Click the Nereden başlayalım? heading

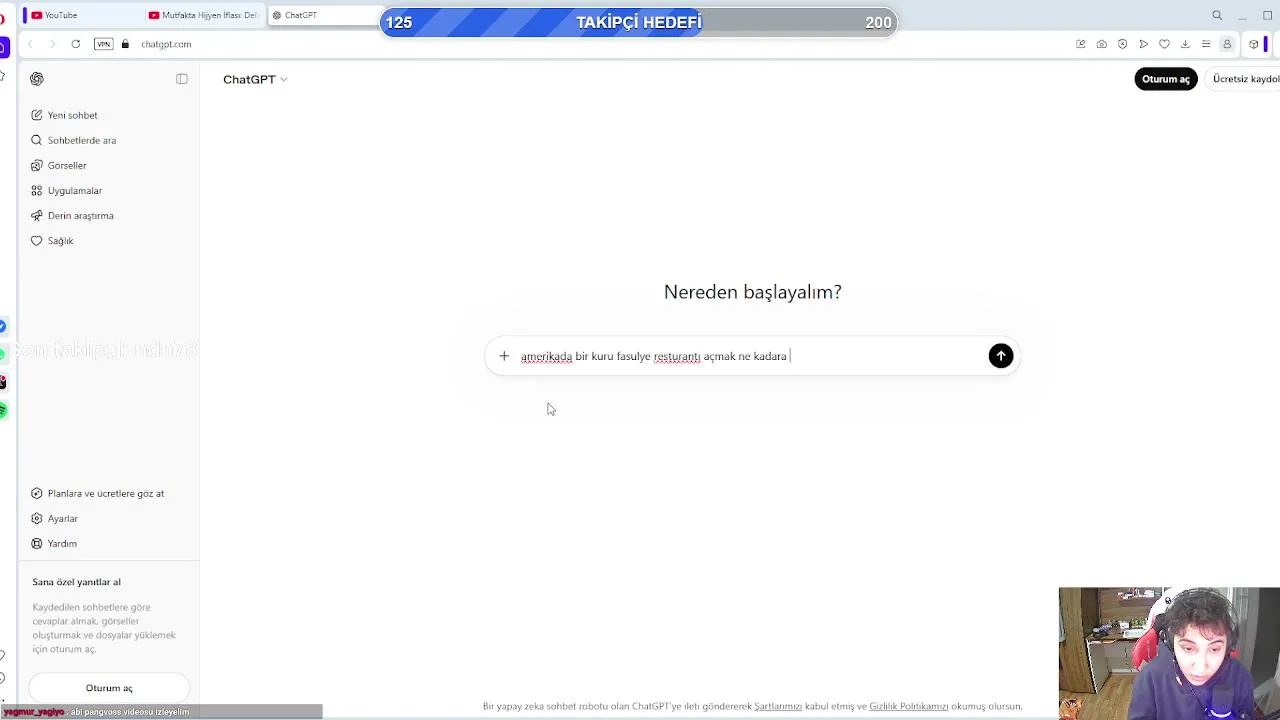[753, 292]
